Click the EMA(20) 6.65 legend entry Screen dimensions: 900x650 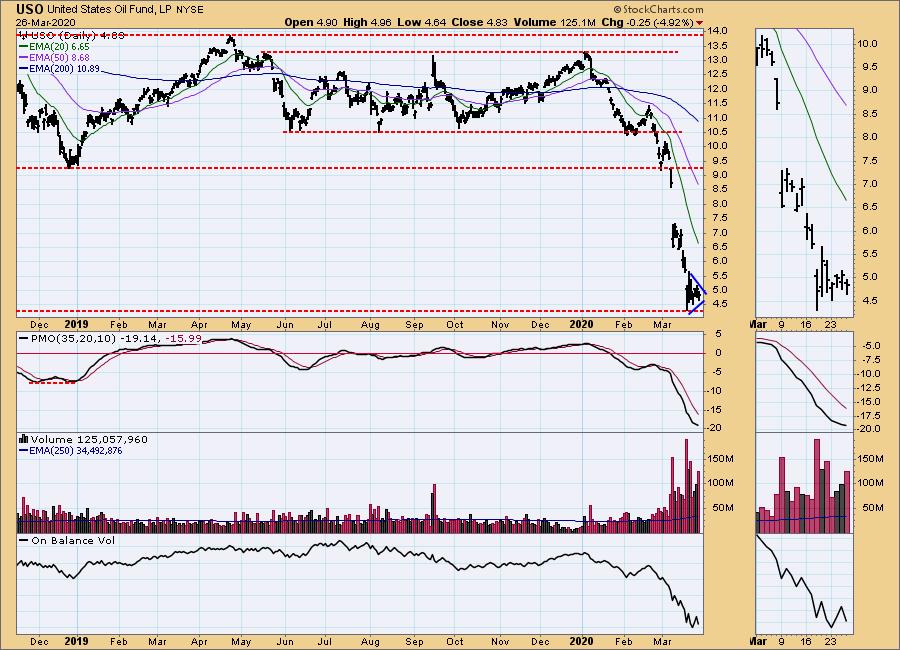click(55, 47)
